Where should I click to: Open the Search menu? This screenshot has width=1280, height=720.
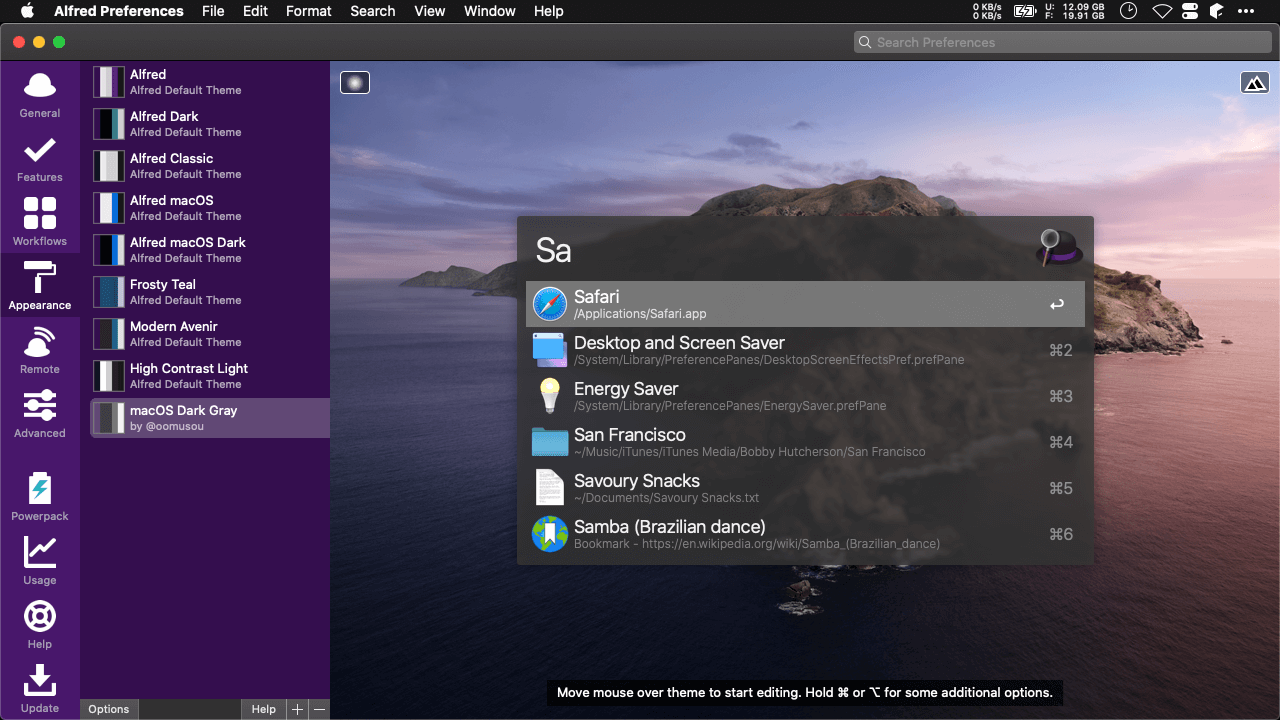(373, 11)
